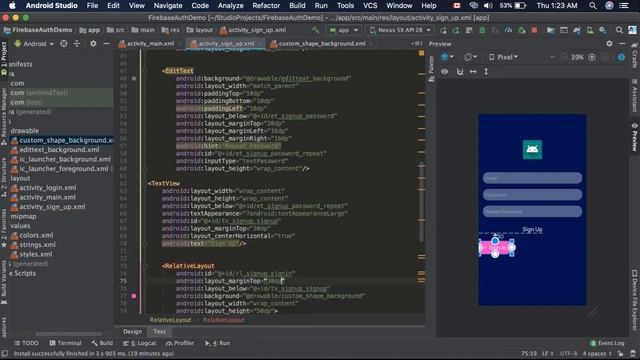
Task: Open Project panel gear options
Action: [93, 44]
